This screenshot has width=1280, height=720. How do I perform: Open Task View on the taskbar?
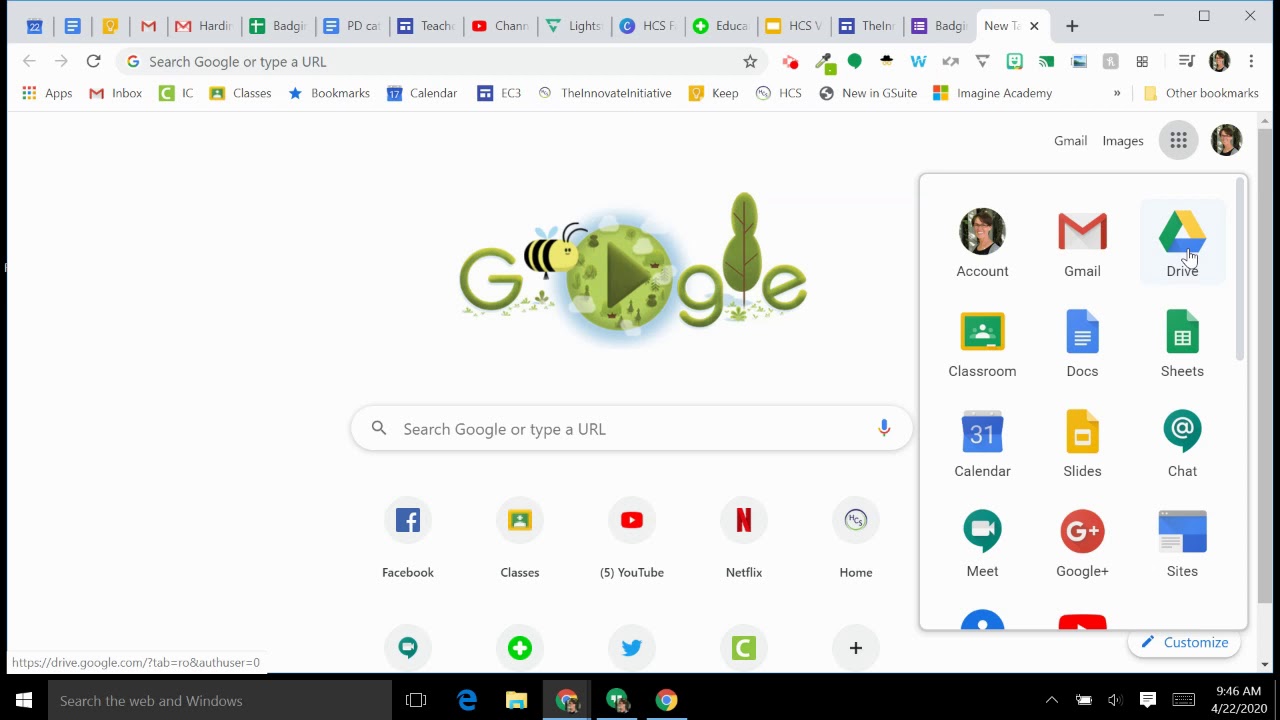point(416,700)
